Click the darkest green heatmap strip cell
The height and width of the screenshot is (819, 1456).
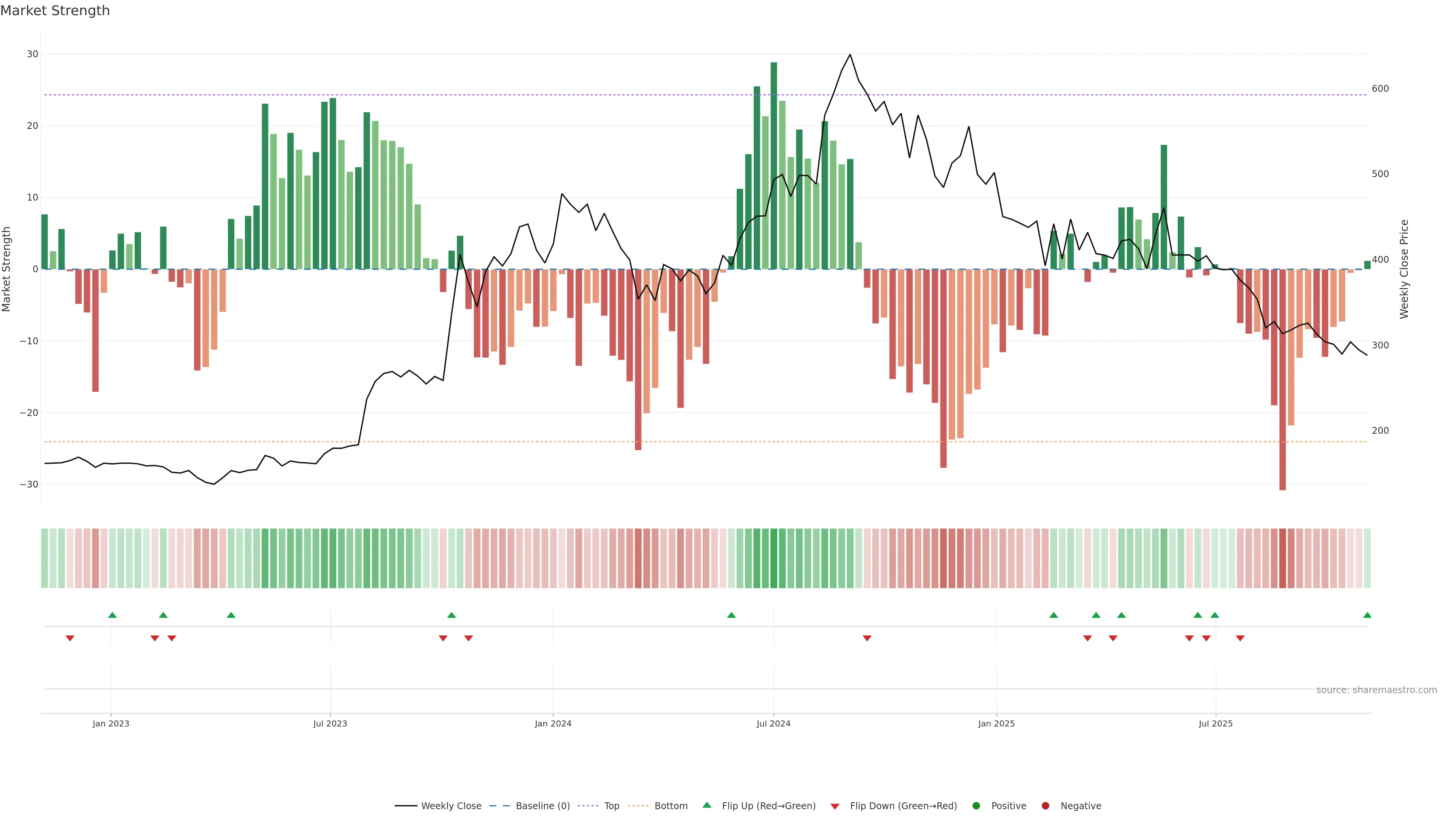pyautogui.click(x=774, y=558)
